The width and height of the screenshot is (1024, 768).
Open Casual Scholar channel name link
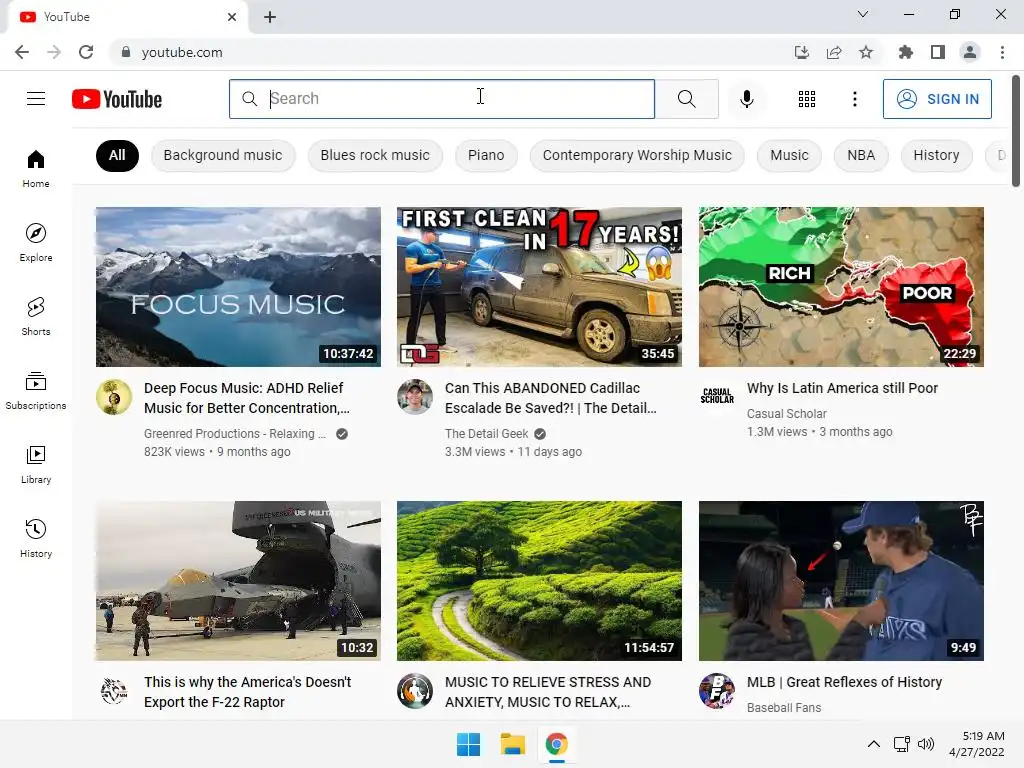(786, 413)
